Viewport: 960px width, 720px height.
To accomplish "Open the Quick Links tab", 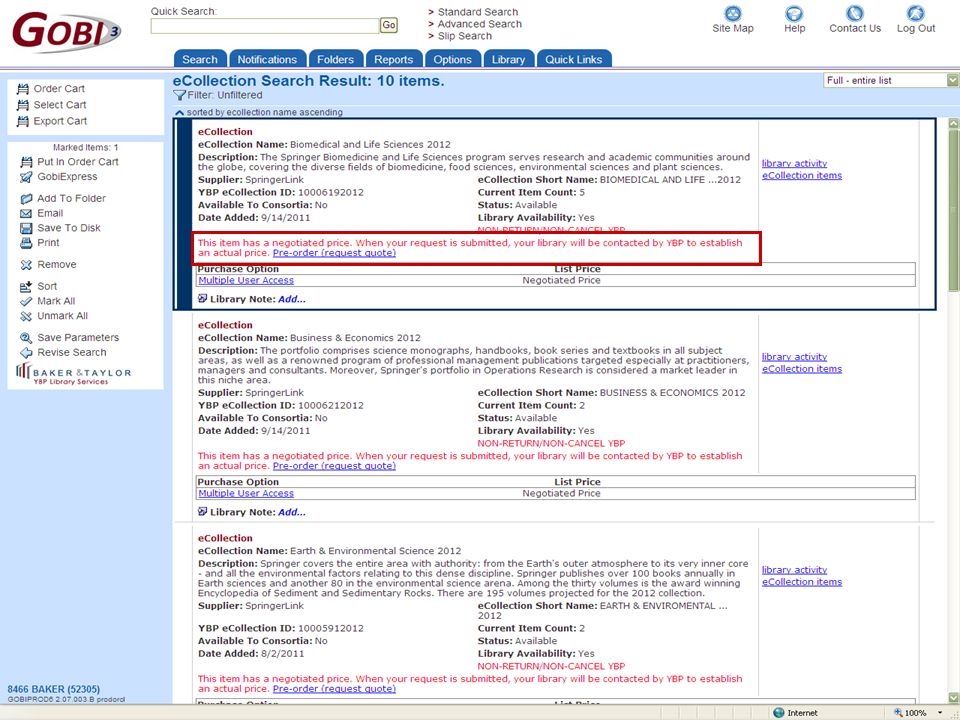I will [574, 59].
